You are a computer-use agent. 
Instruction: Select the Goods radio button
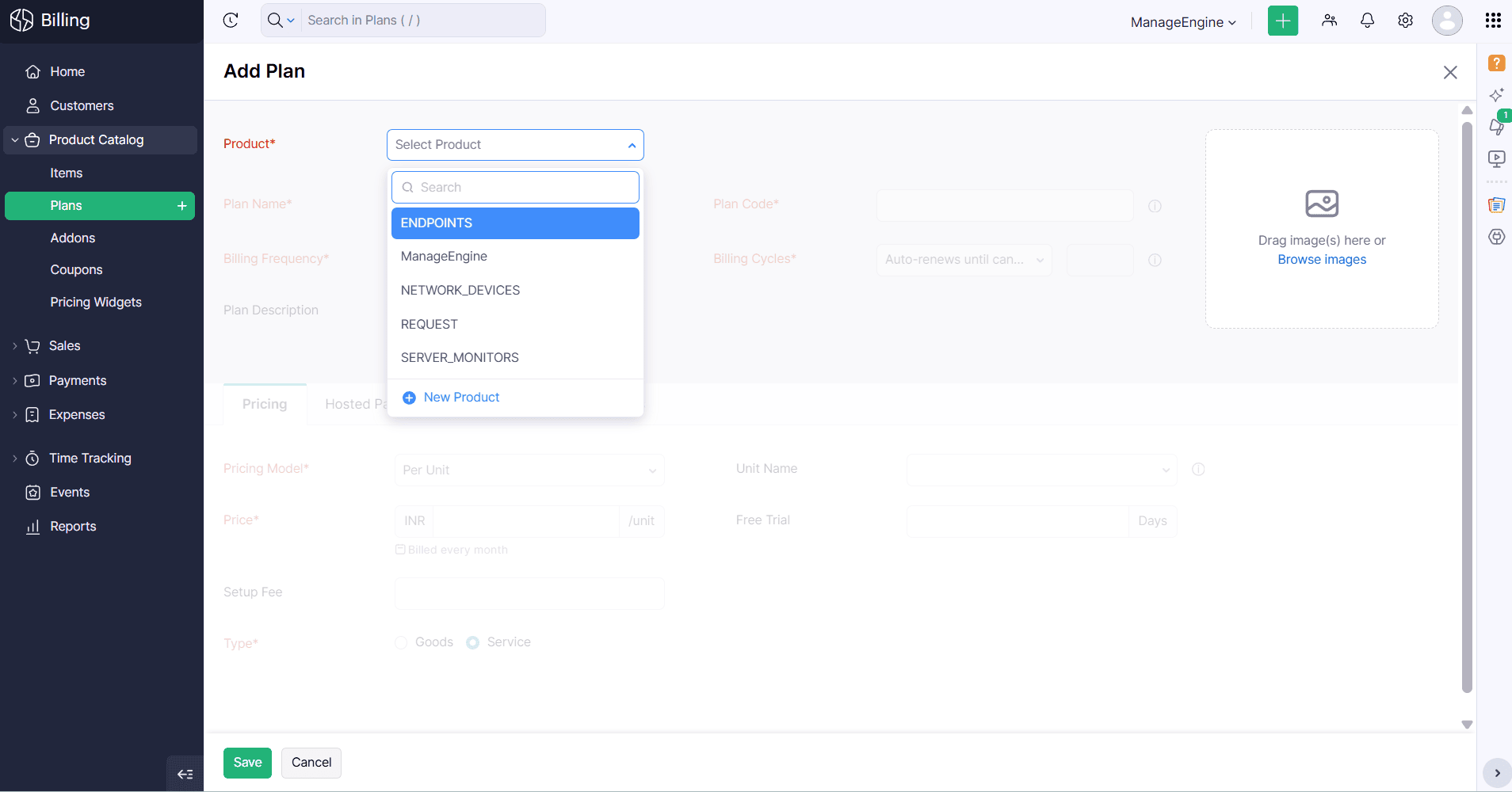401,643
